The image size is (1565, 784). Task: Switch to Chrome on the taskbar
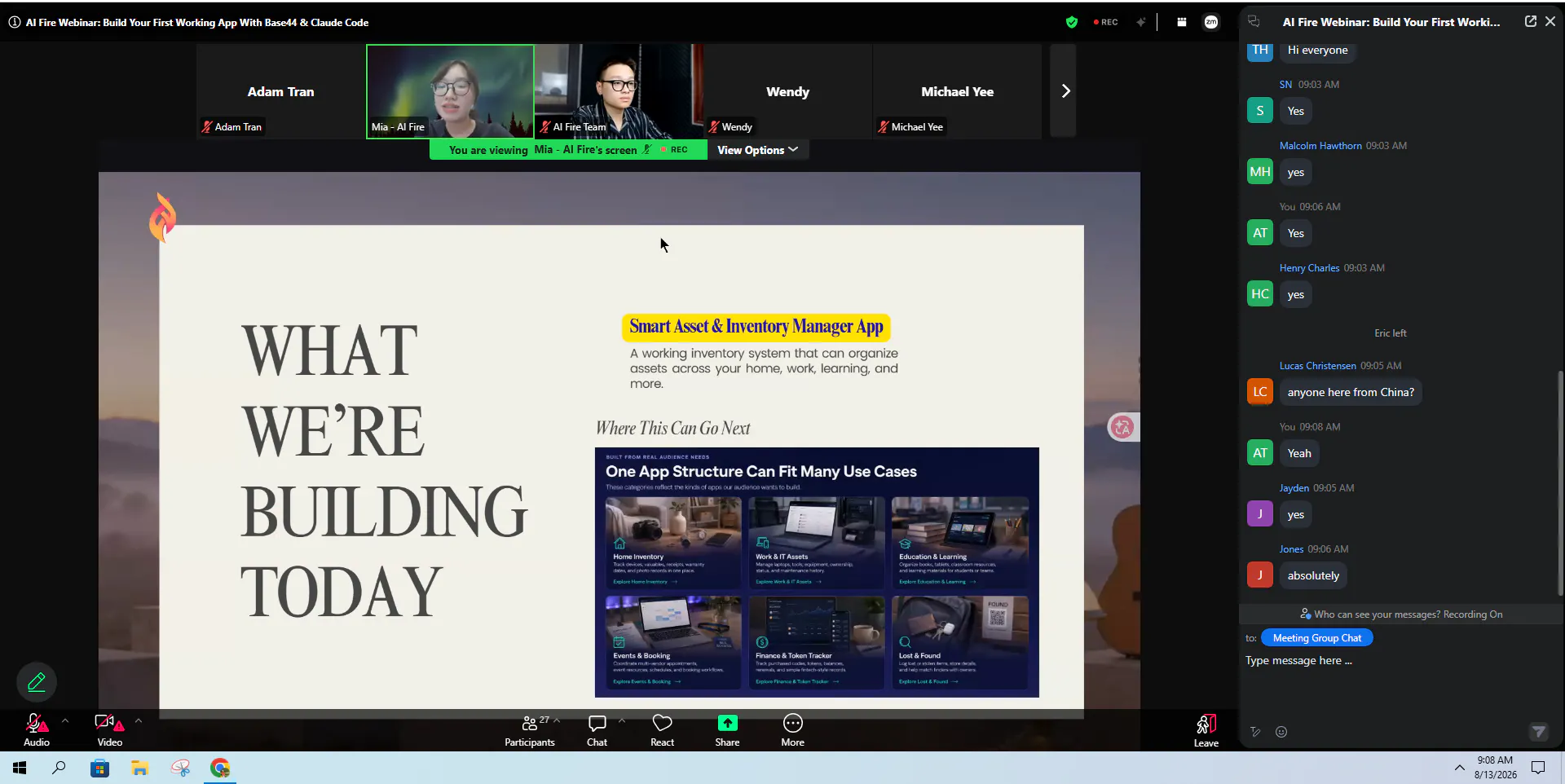tap(220, 768)
